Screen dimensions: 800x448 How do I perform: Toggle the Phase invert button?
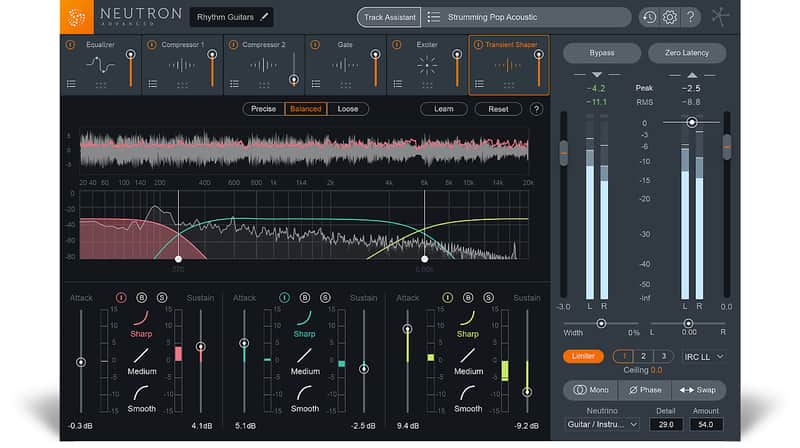pos(645,390)
